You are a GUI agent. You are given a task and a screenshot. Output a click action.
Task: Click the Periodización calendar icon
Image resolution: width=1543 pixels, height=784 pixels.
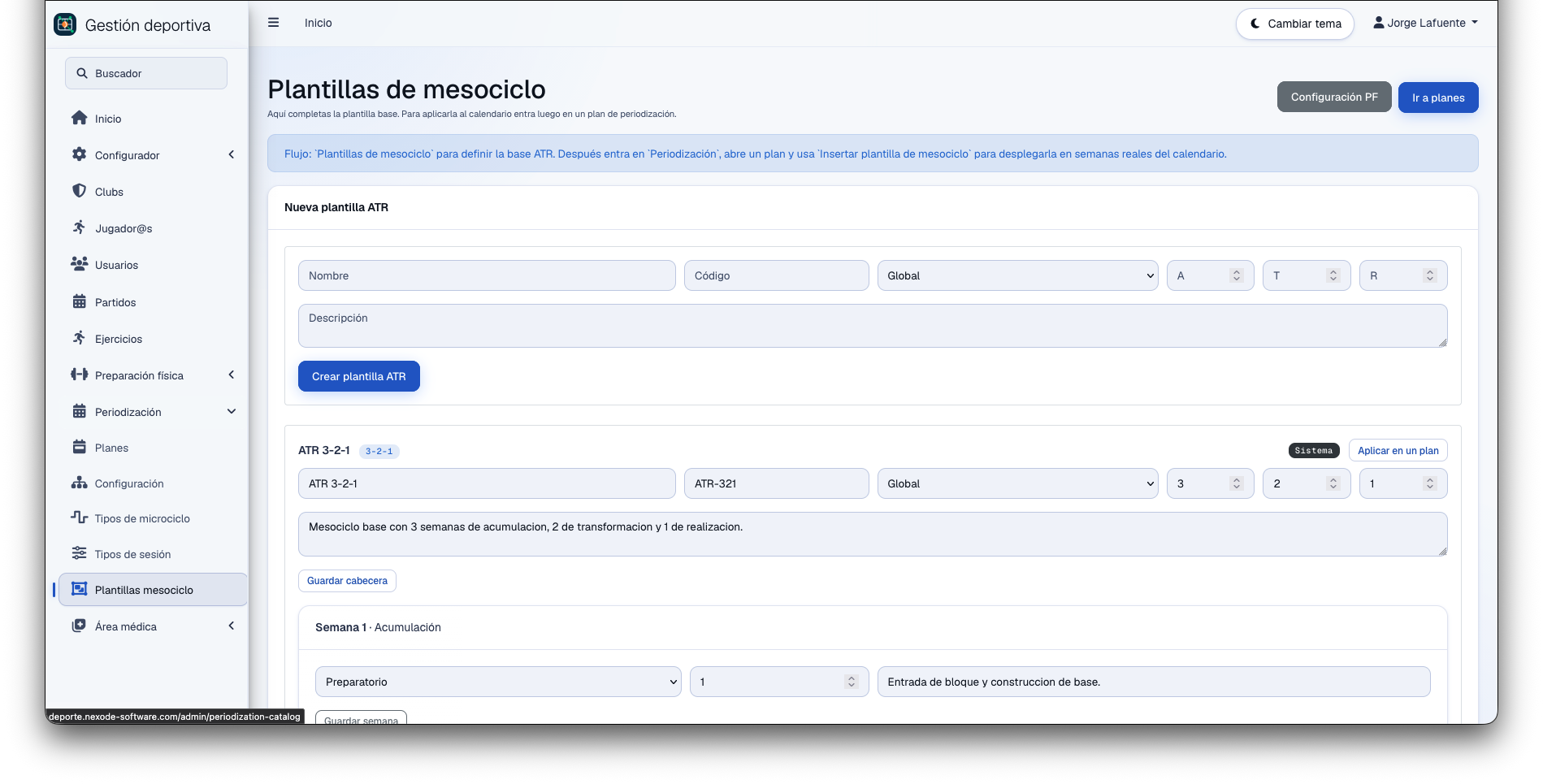[x=79, y=411]
